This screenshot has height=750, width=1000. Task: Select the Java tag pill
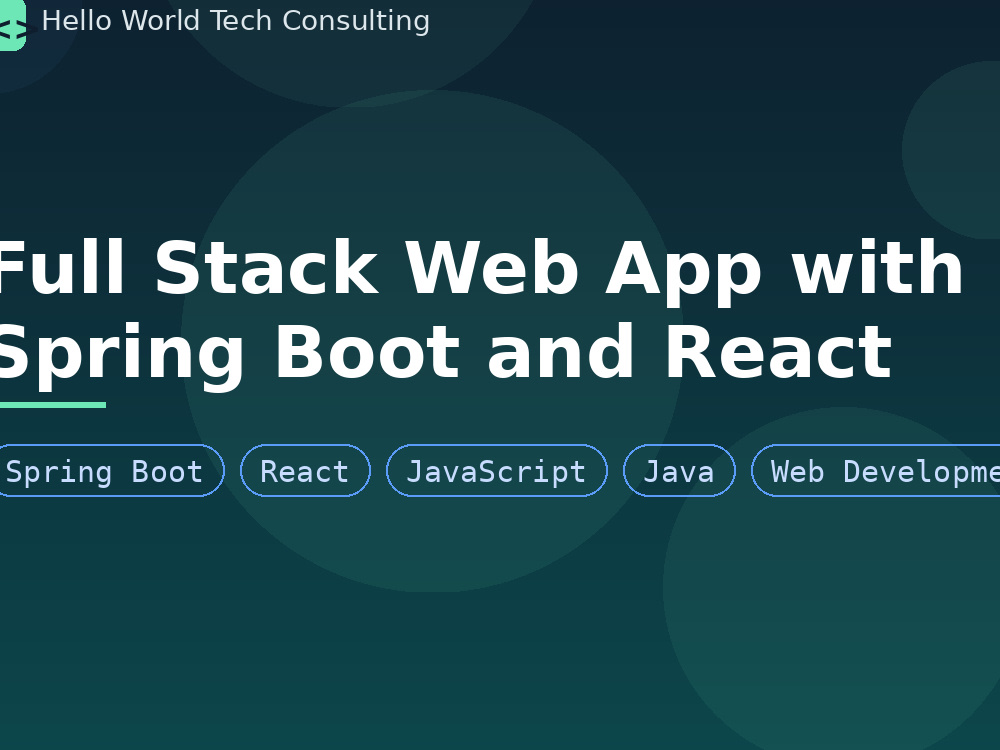(x=679, y=471)
